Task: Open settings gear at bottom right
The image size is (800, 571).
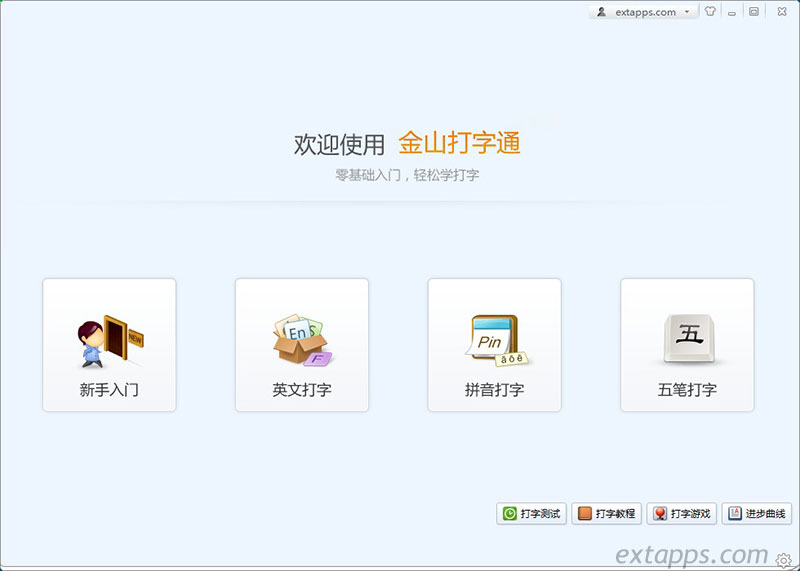Action: (x=784, y=560)
